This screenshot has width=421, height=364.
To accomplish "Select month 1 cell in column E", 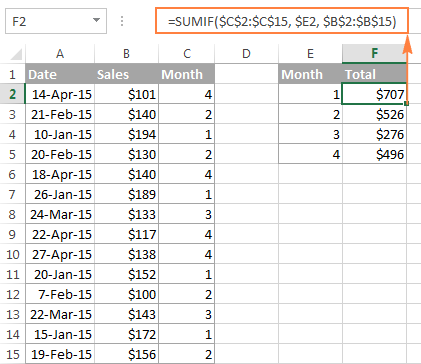I will 310,94.
